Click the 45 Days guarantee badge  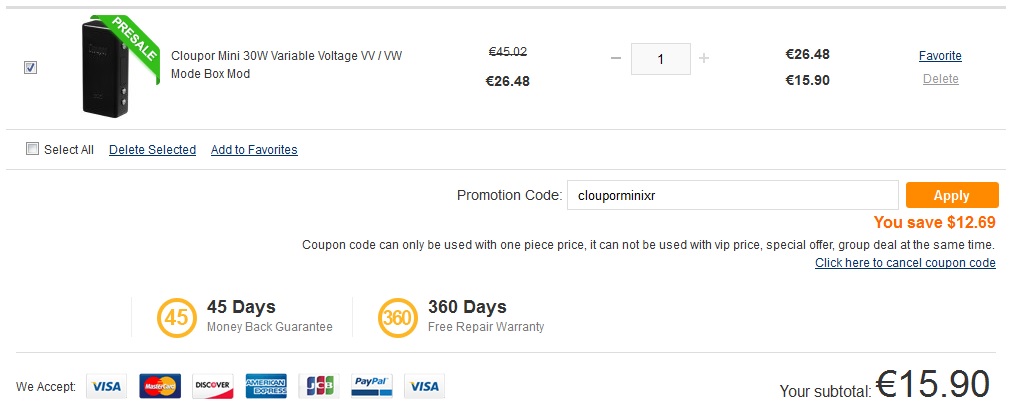pyautogui.click(x=176, y=318)
